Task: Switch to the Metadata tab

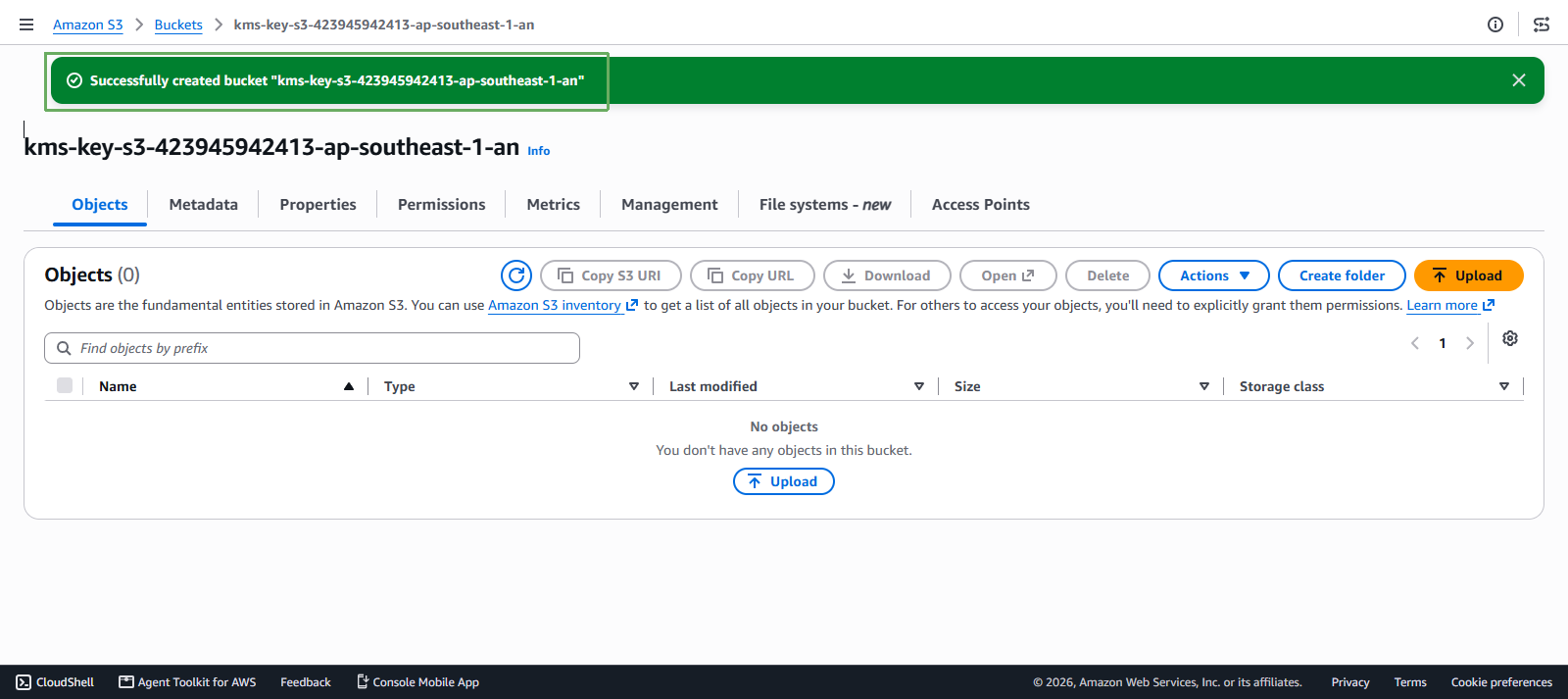Action: [x=204, y=205]
